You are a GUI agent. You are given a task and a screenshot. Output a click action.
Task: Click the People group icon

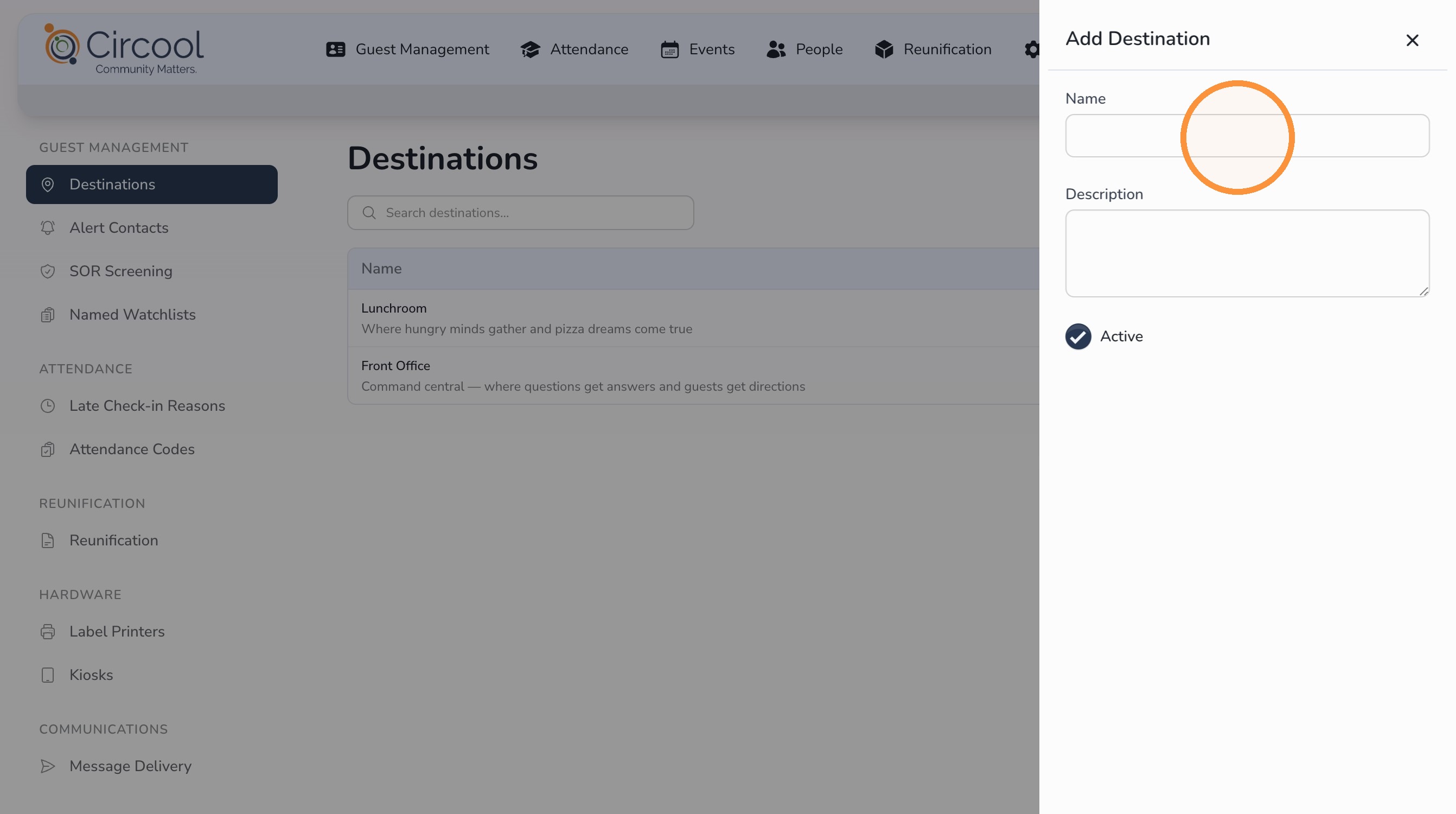pyautogui.click(x=776, y=50)
